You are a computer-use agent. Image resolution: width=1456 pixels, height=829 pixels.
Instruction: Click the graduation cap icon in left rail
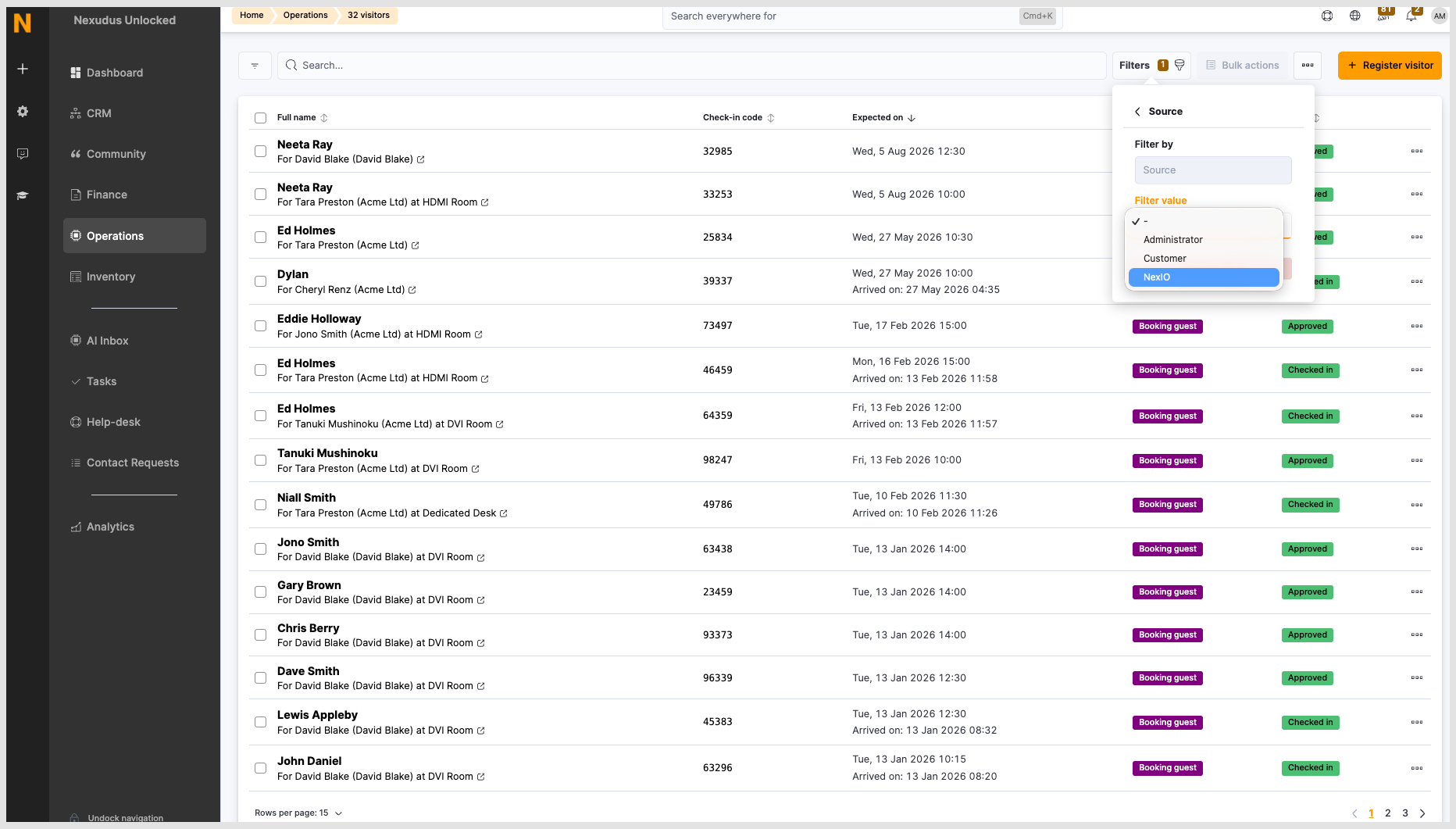(x=23, y=195)
